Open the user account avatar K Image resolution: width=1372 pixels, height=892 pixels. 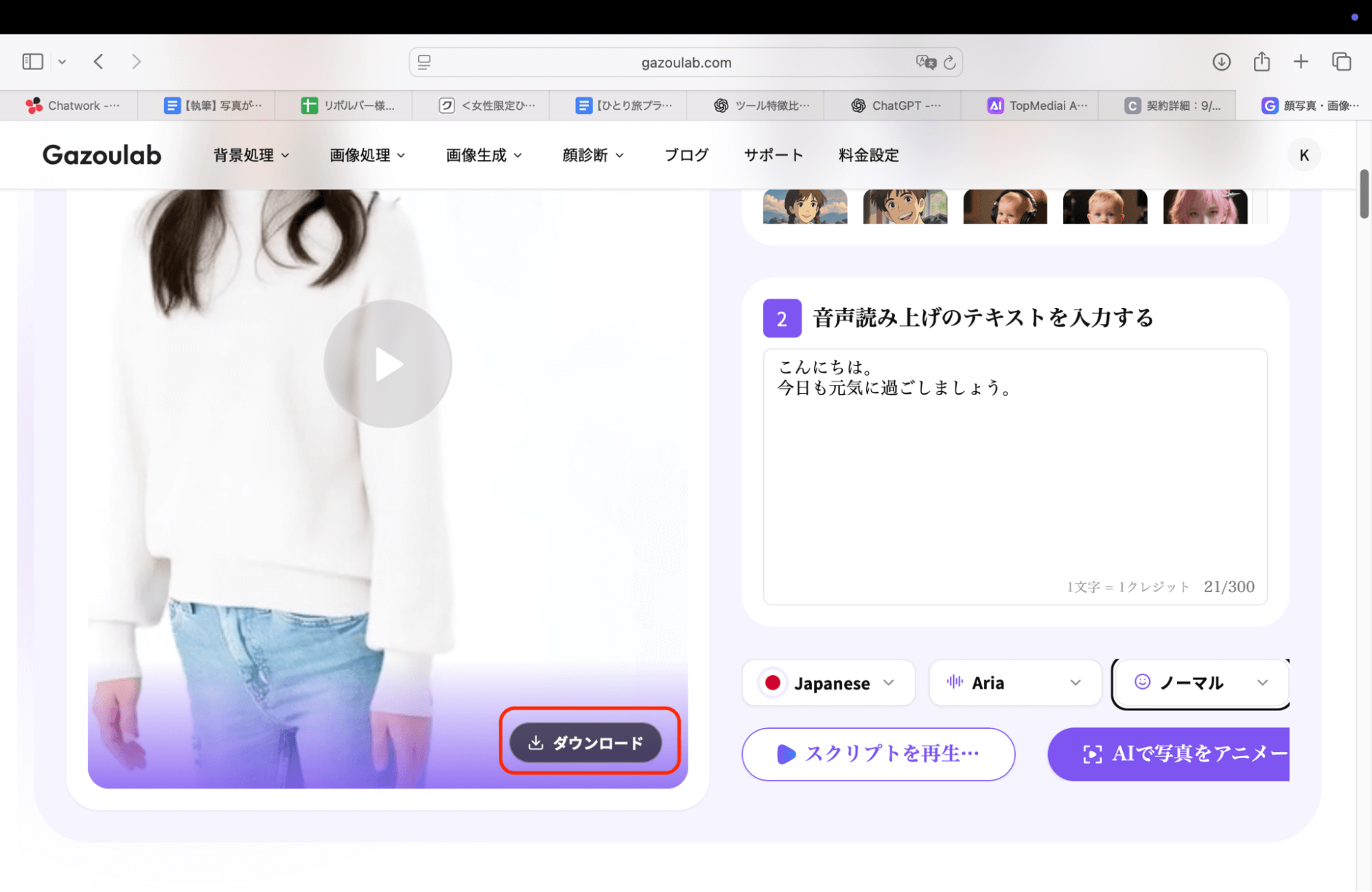point(1303,154)
